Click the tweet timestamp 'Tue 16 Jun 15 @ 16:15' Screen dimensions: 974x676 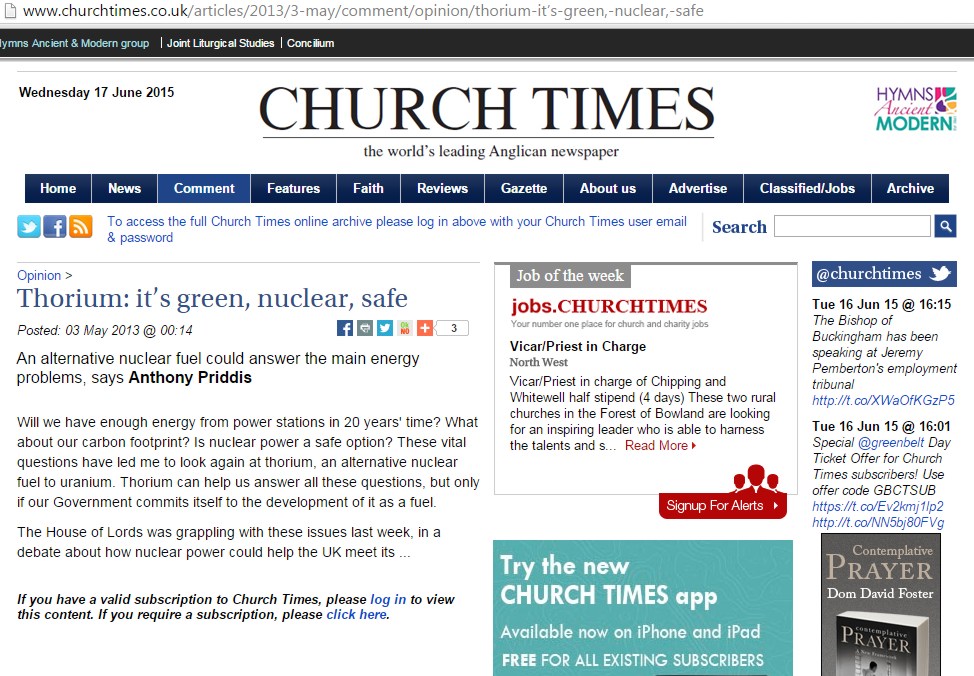point(881,304)
